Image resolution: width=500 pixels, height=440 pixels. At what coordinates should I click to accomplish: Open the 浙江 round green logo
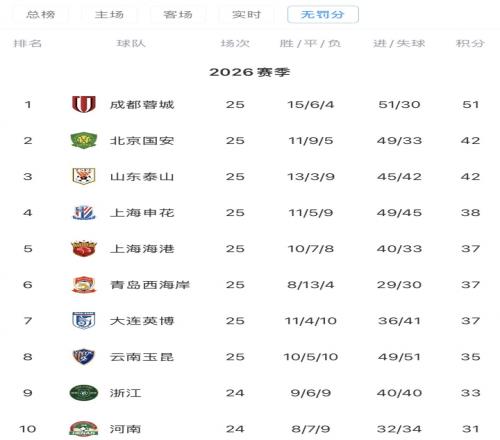coord(84,393)
